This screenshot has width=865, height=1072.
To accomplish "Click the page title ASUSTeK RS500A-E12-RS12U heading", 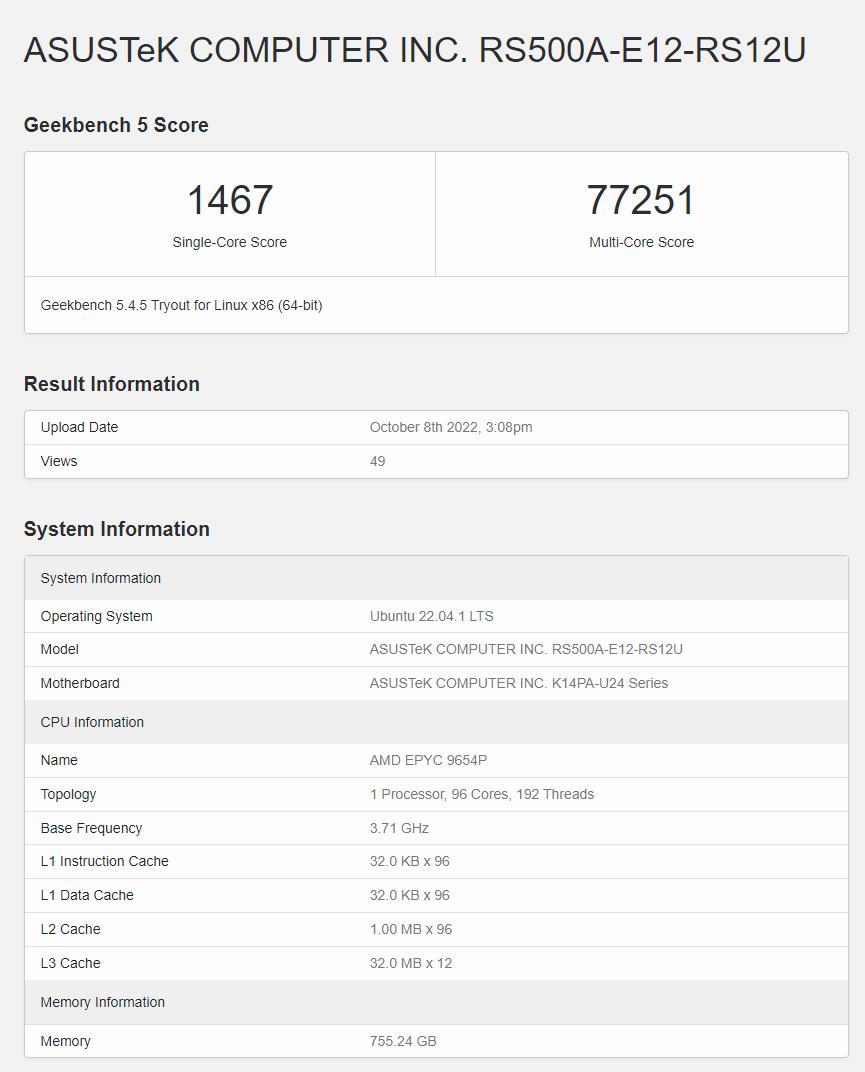I will coord(414,50).
